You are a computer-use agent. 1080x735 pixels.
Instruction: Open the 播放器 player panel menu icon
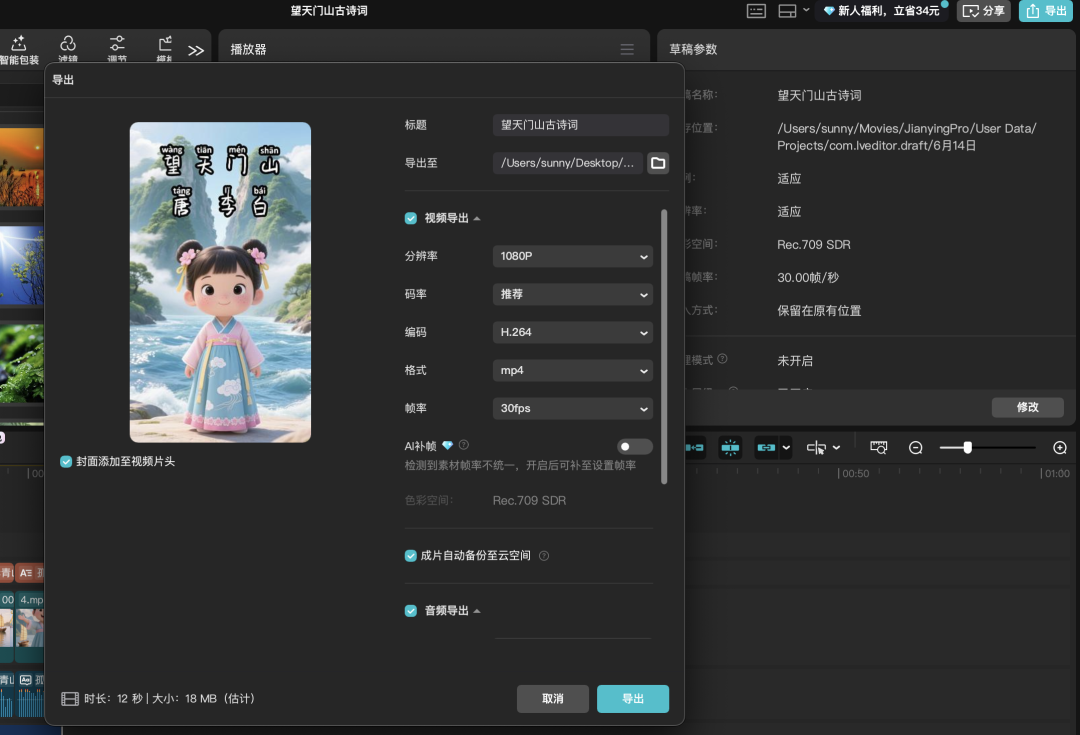point(627,47)
